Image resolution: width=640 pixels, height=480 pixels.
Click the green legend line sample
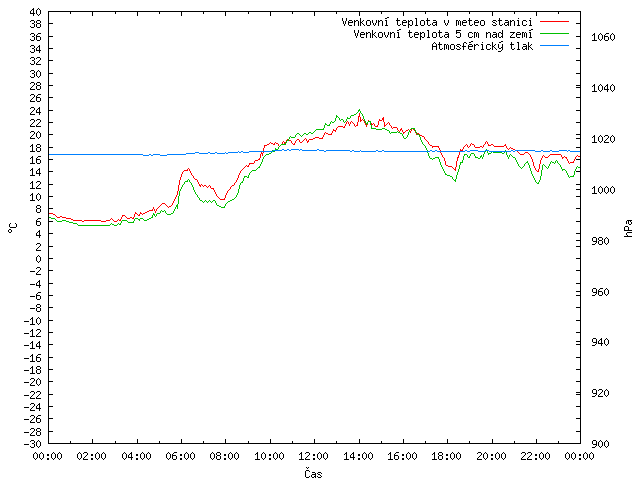coord(554,33)
